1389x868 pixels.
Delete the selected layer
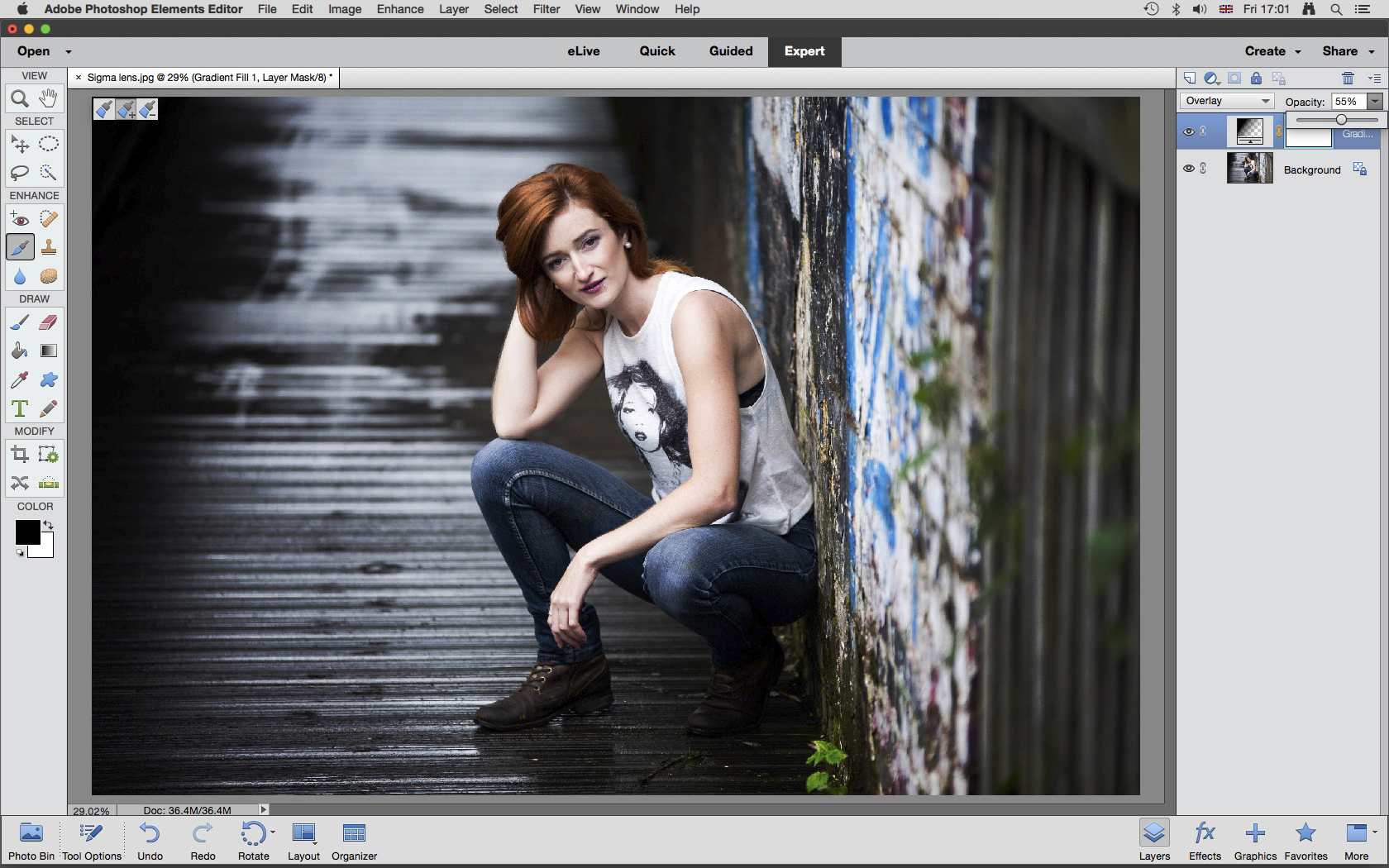1348,79
